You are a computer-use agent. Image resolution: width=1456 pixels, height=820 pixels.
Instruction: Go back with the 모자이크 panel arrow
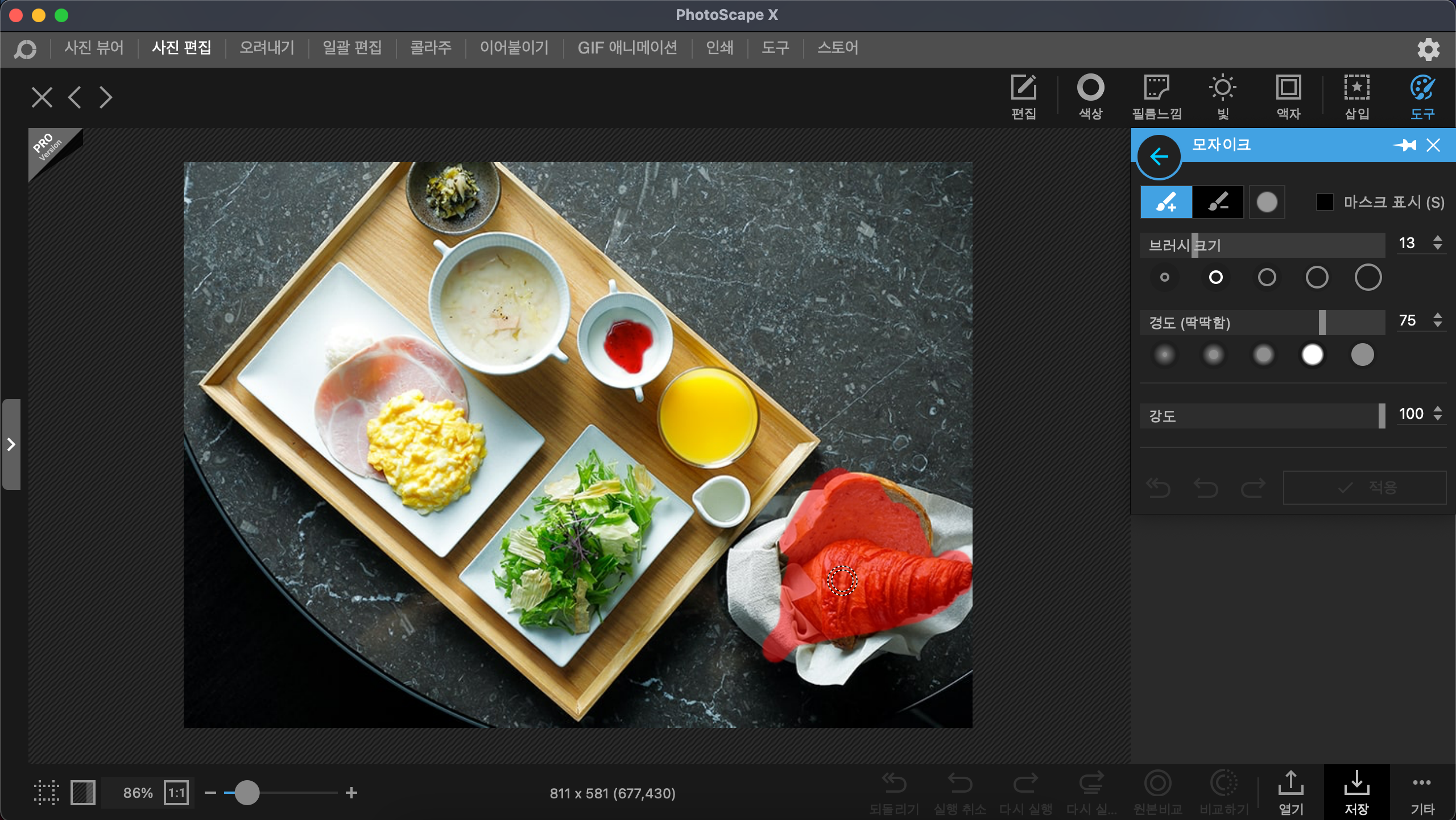pos(1159,156)
